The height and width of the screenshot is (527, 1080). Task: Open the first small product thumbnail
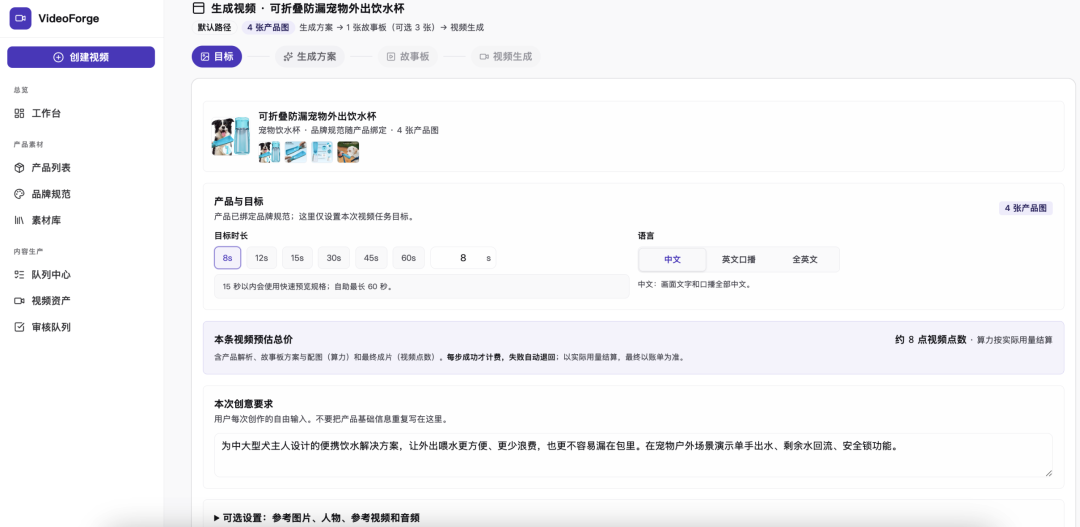point(269,152)
